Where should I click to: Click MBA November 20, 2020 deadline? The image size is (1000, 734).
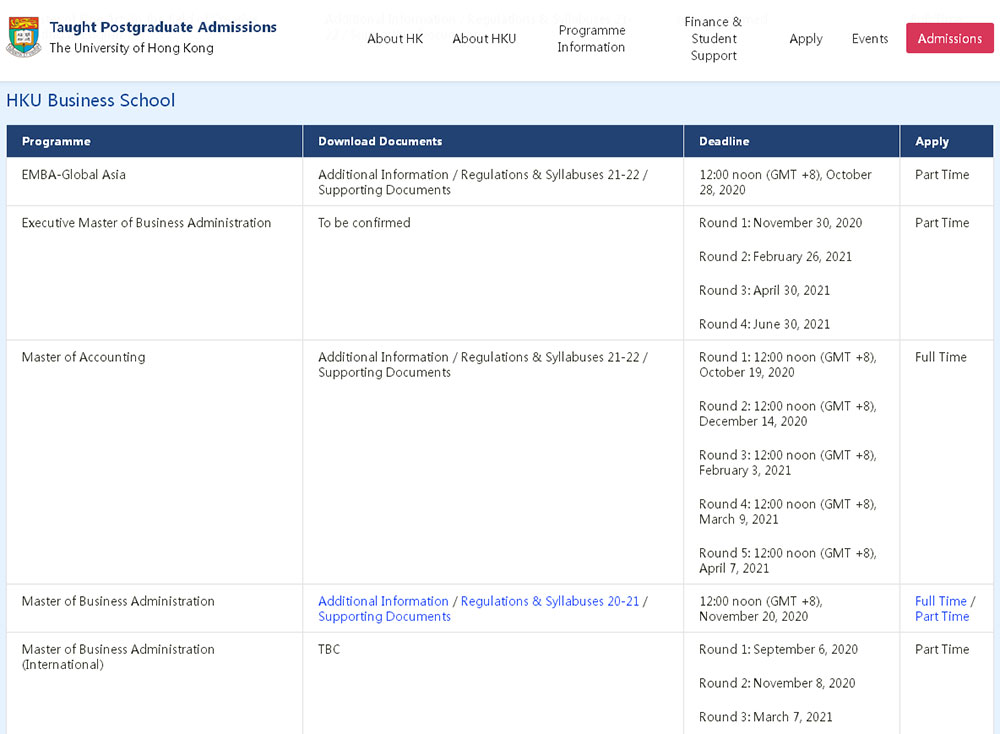[761, 609]
